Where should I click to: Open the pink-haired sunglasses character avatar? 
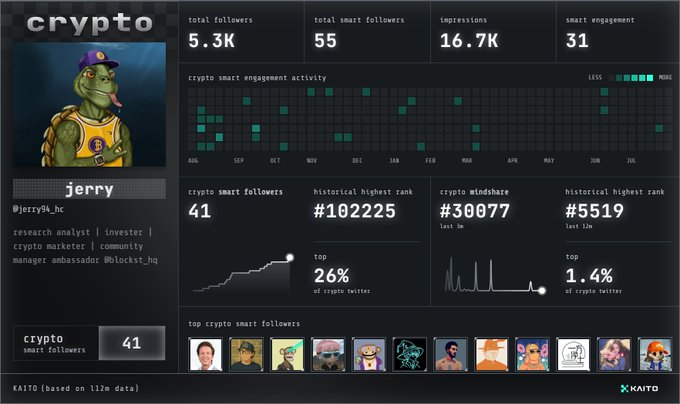point(328,355)
